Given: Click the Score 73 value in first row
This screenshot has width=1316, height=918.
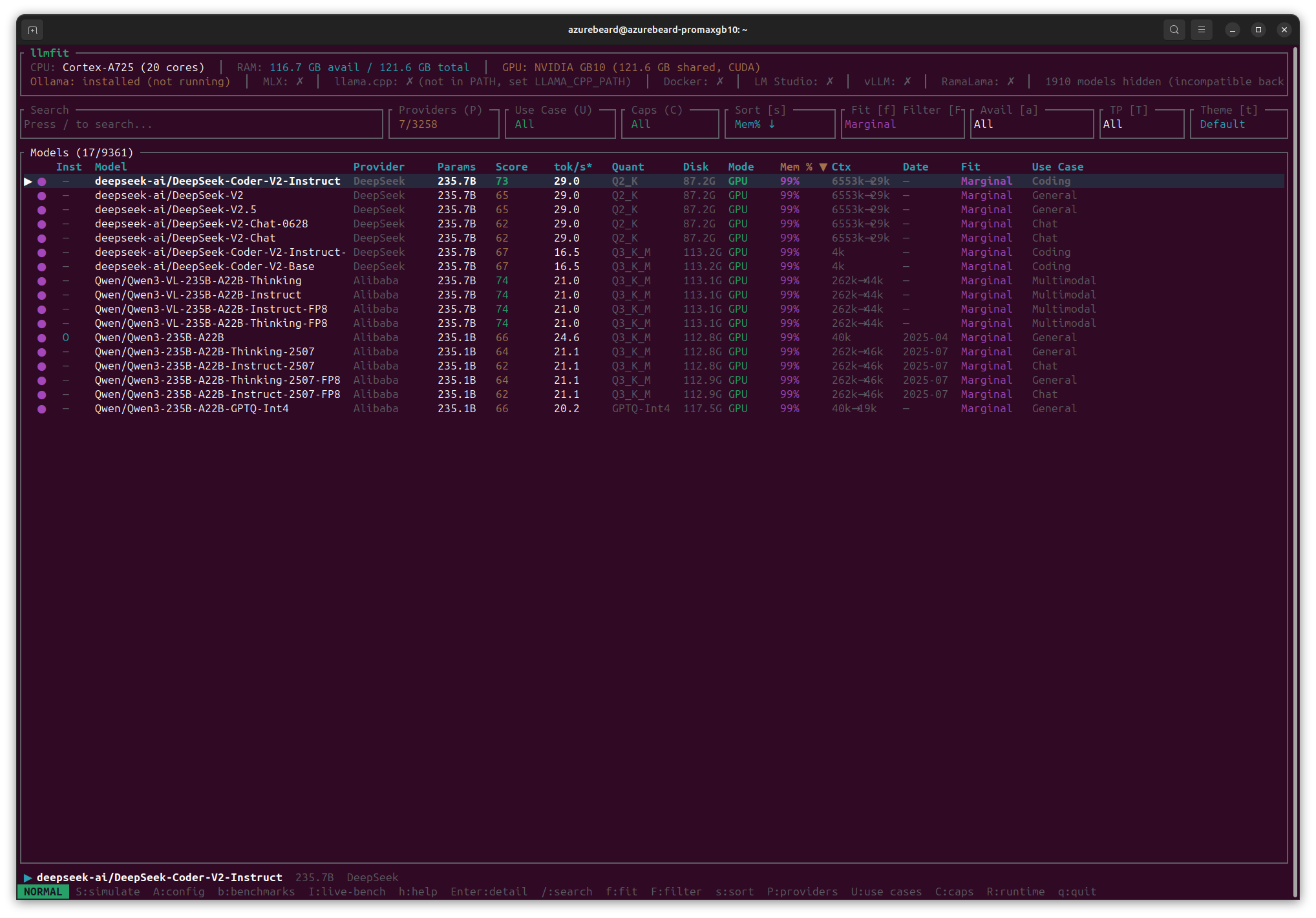Looking at the screenshot, I should tap(502, 182).
